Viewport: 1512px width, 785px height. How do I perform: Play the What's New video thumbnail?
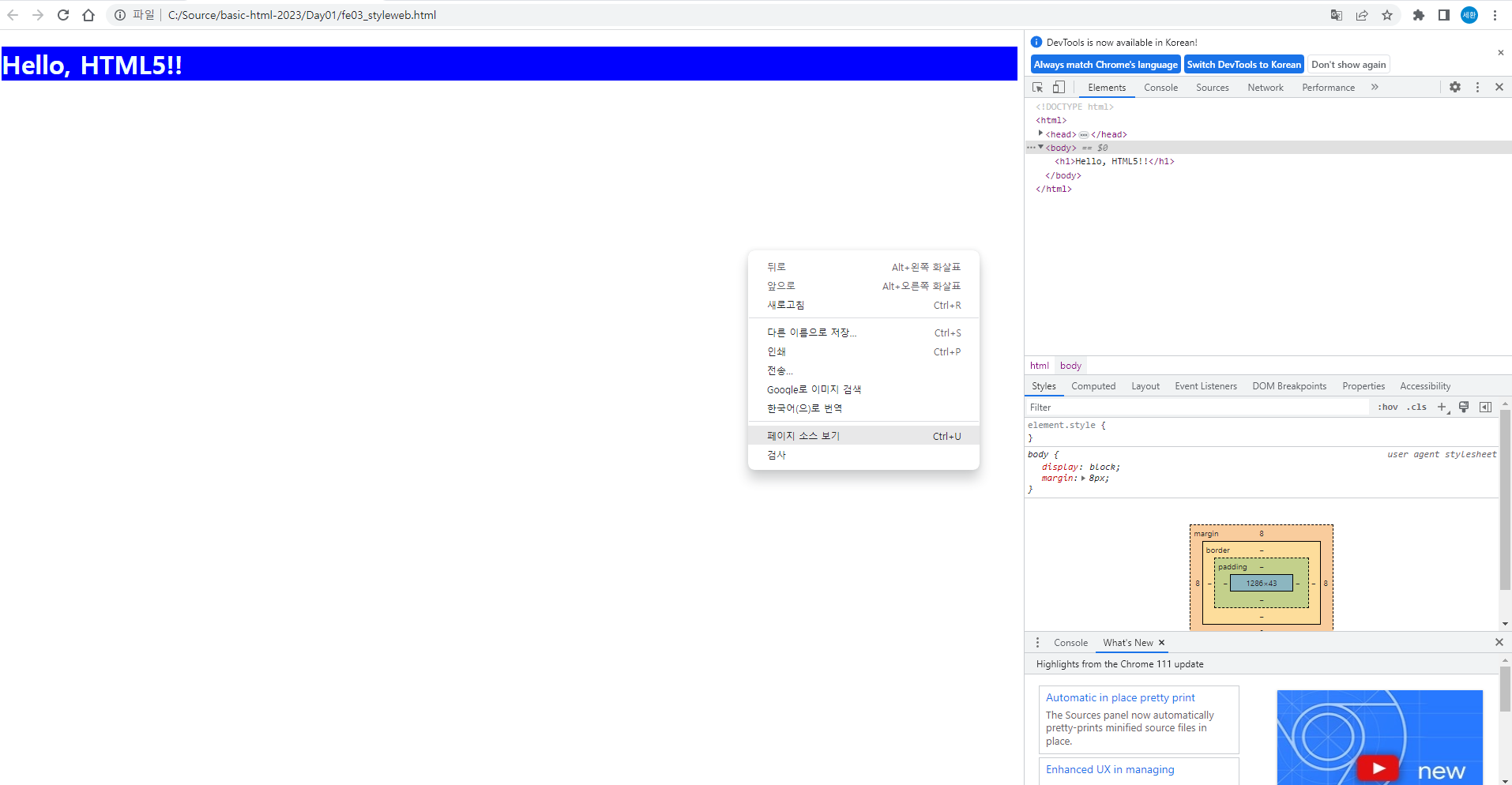1378,768
